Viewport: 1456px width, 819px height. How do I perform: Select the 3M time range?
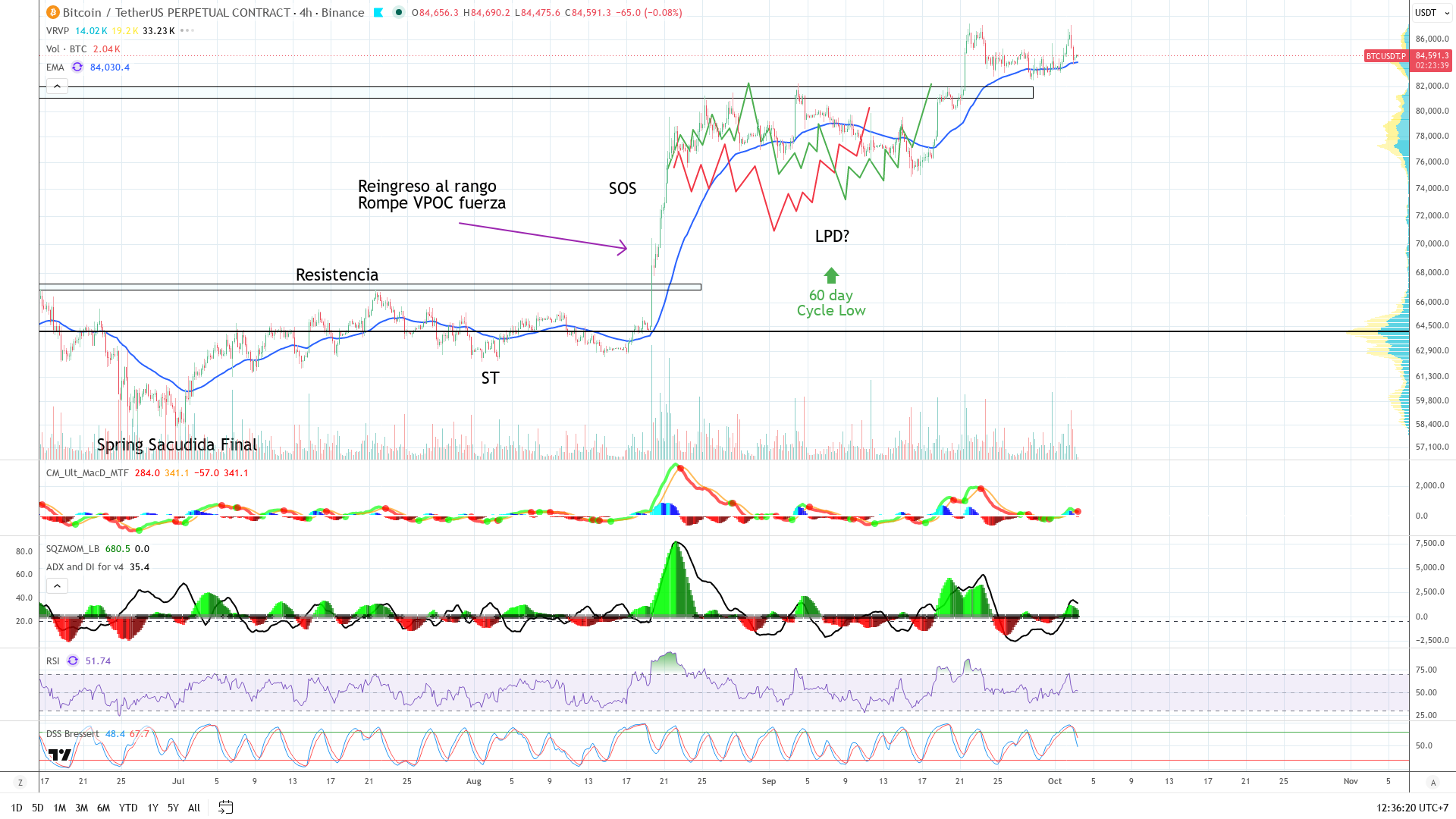pyautogui.click(x=81, y=808)
